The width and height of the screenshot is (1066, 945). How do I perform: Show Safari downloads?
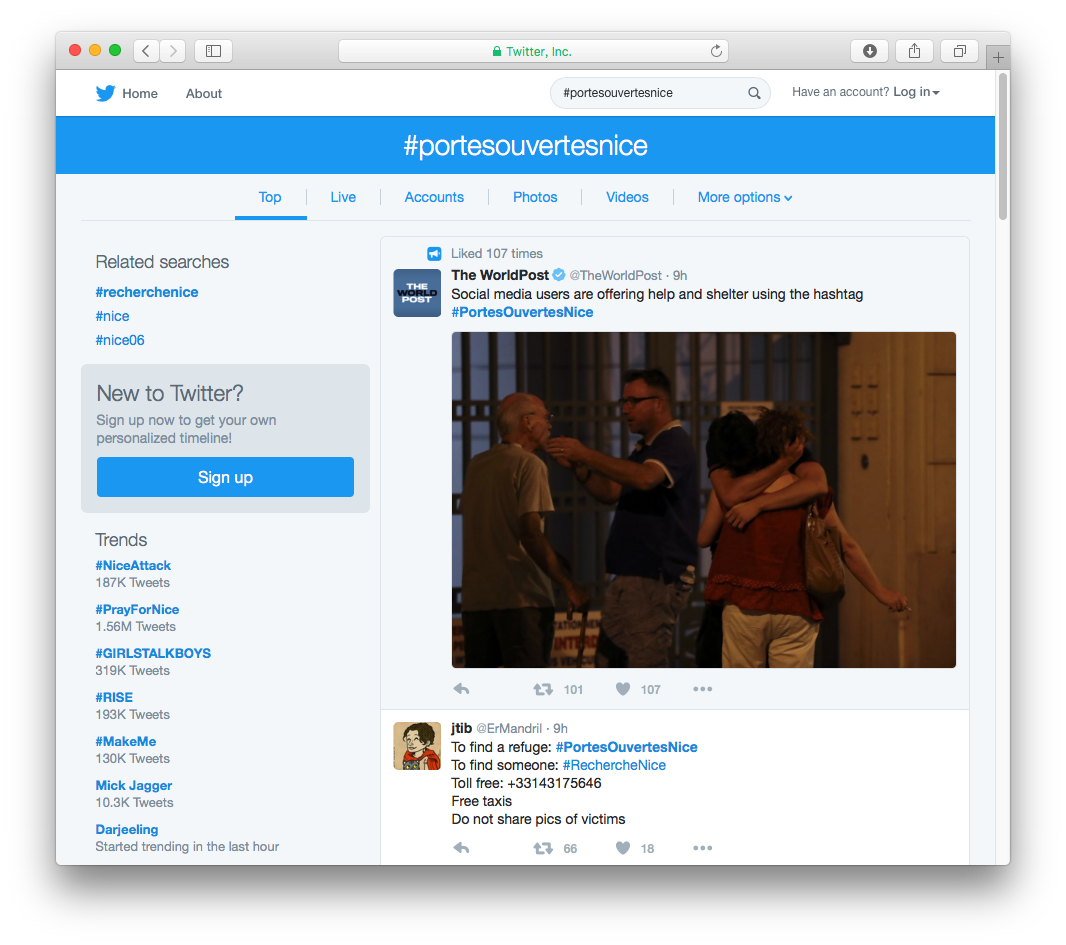point(870,51)
